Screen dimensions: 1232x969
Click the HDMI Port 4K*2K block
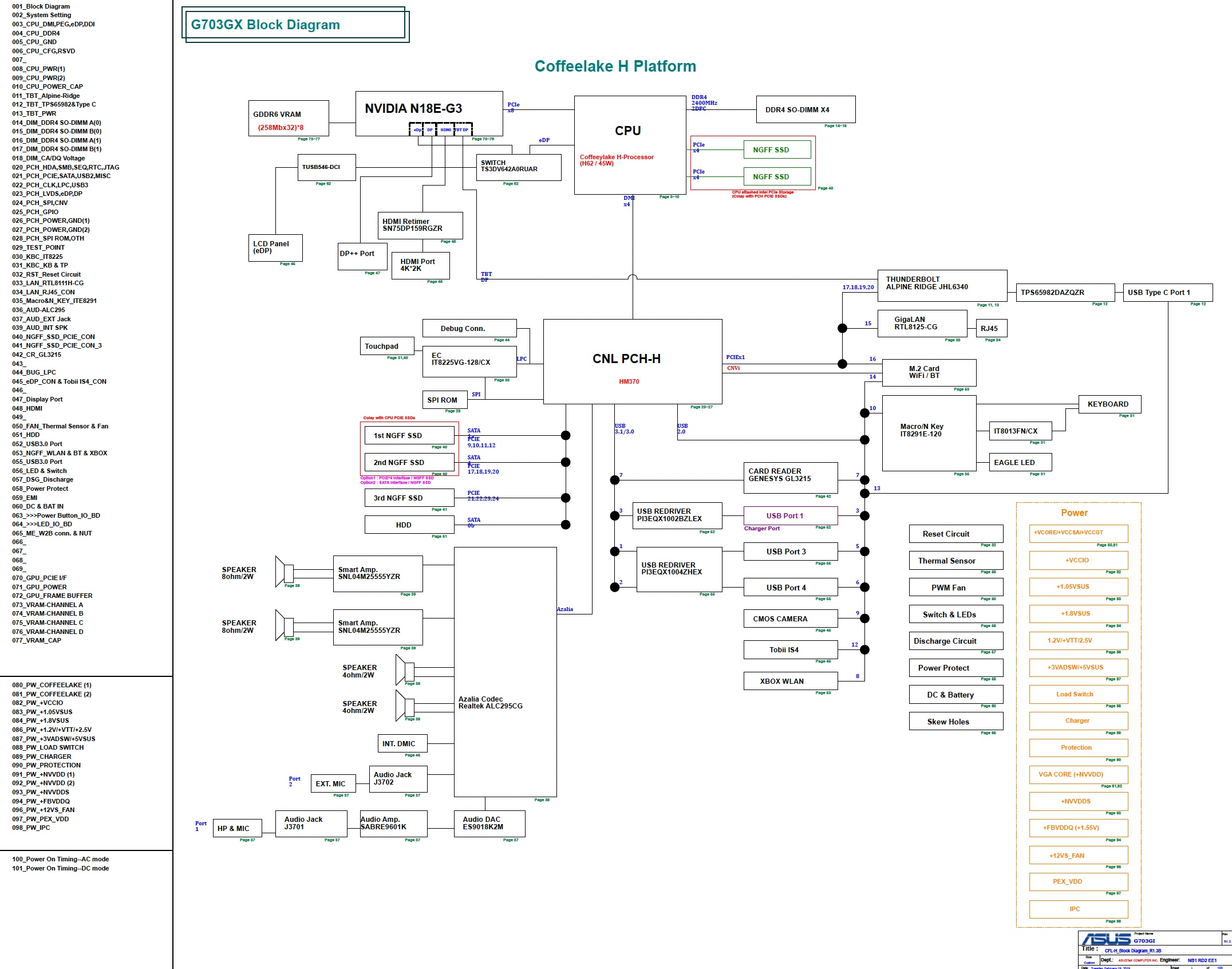tap(420, 266)
